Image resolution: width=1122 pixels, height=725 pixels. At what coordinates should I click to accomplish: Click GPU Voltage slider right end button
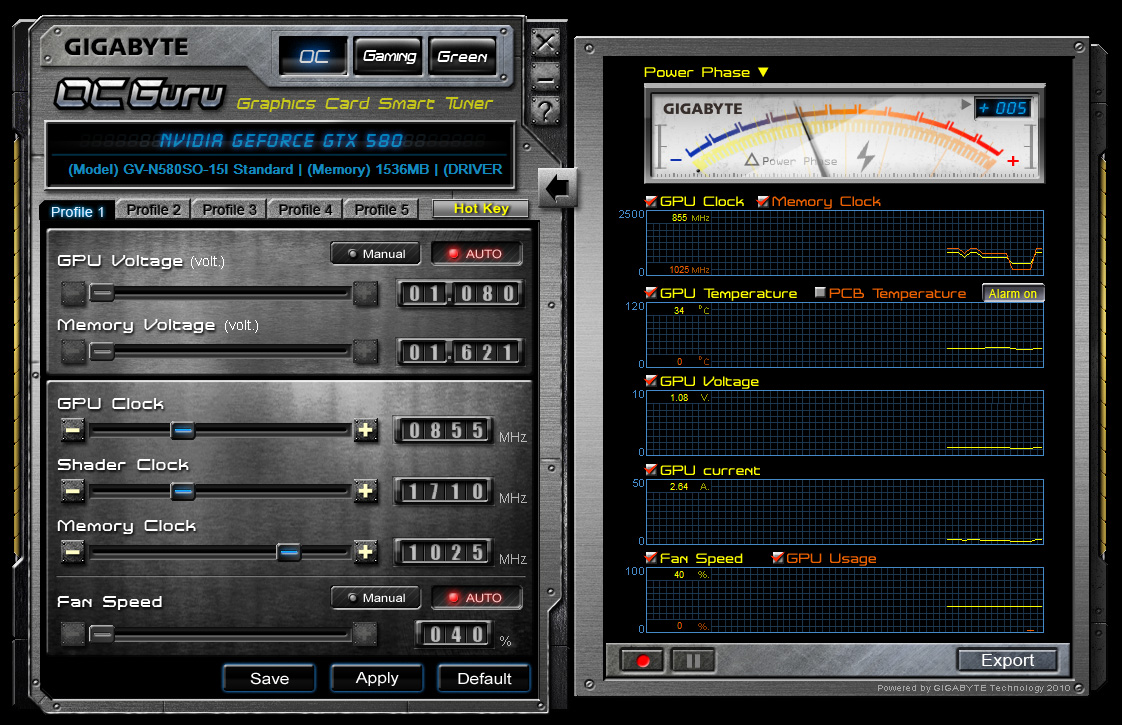pyautogui.click(x=365, y=293)
